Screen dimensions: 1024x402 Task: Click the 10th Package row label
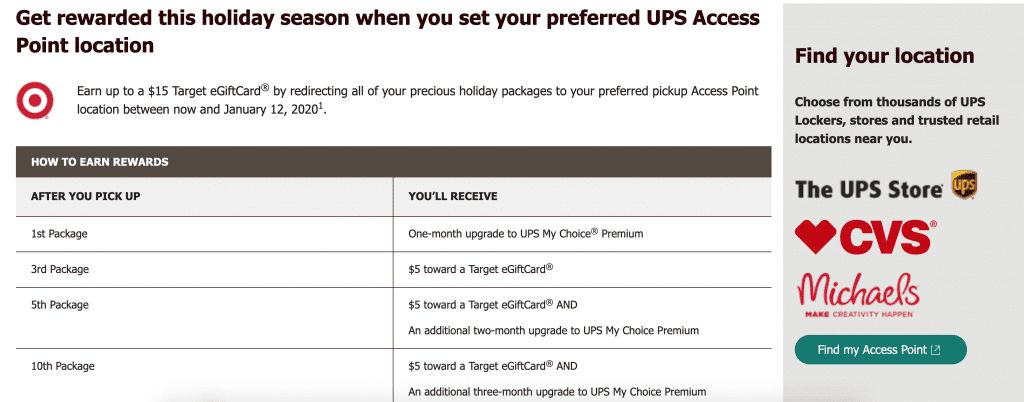tap(63, 366)
